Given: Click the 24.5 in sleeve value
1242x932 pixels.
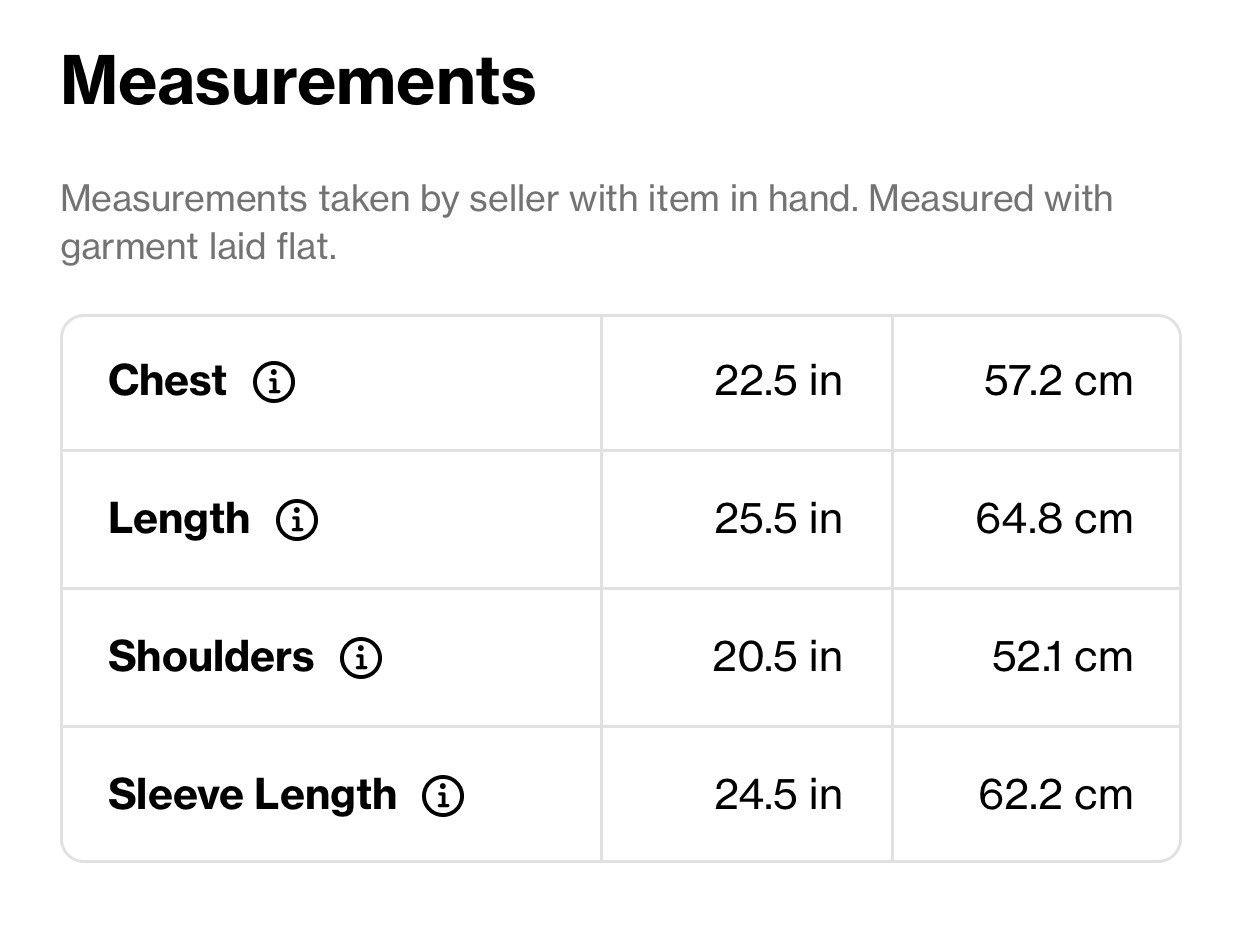Looking at the screenshot, I should point(778,795).
